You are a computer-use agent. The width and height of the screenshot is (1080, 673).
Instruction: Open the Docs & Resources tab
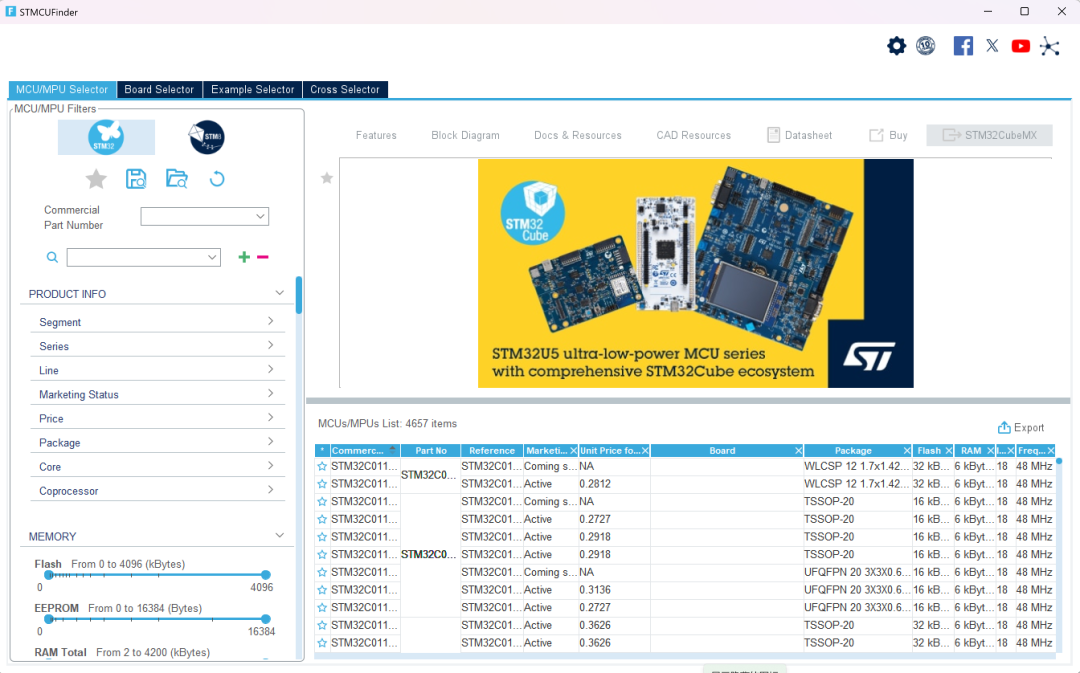pos(578,135)
